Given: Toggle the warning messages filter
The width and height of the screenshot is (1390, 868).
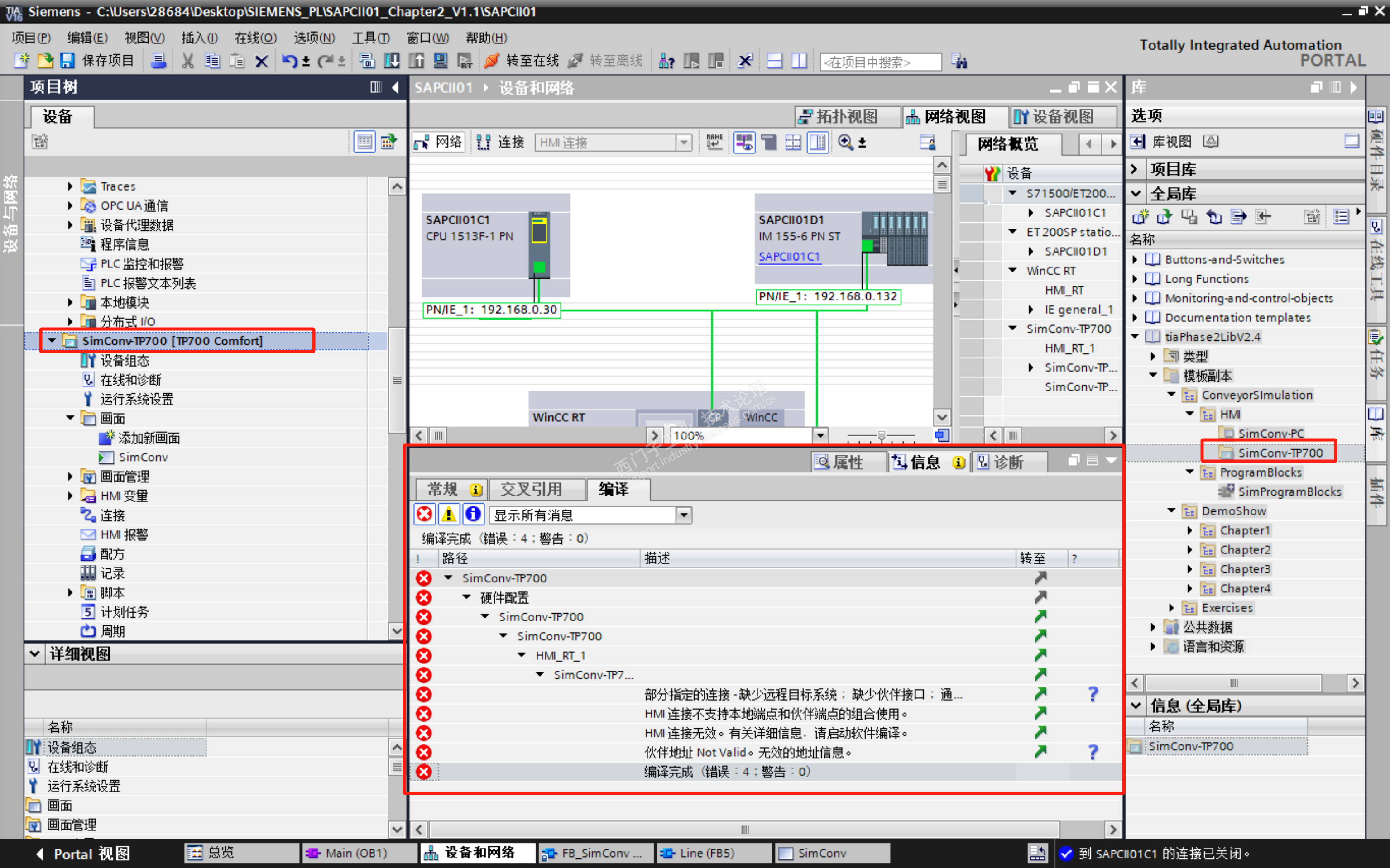Looking at the screenshot, I should (x=449, y=515).
